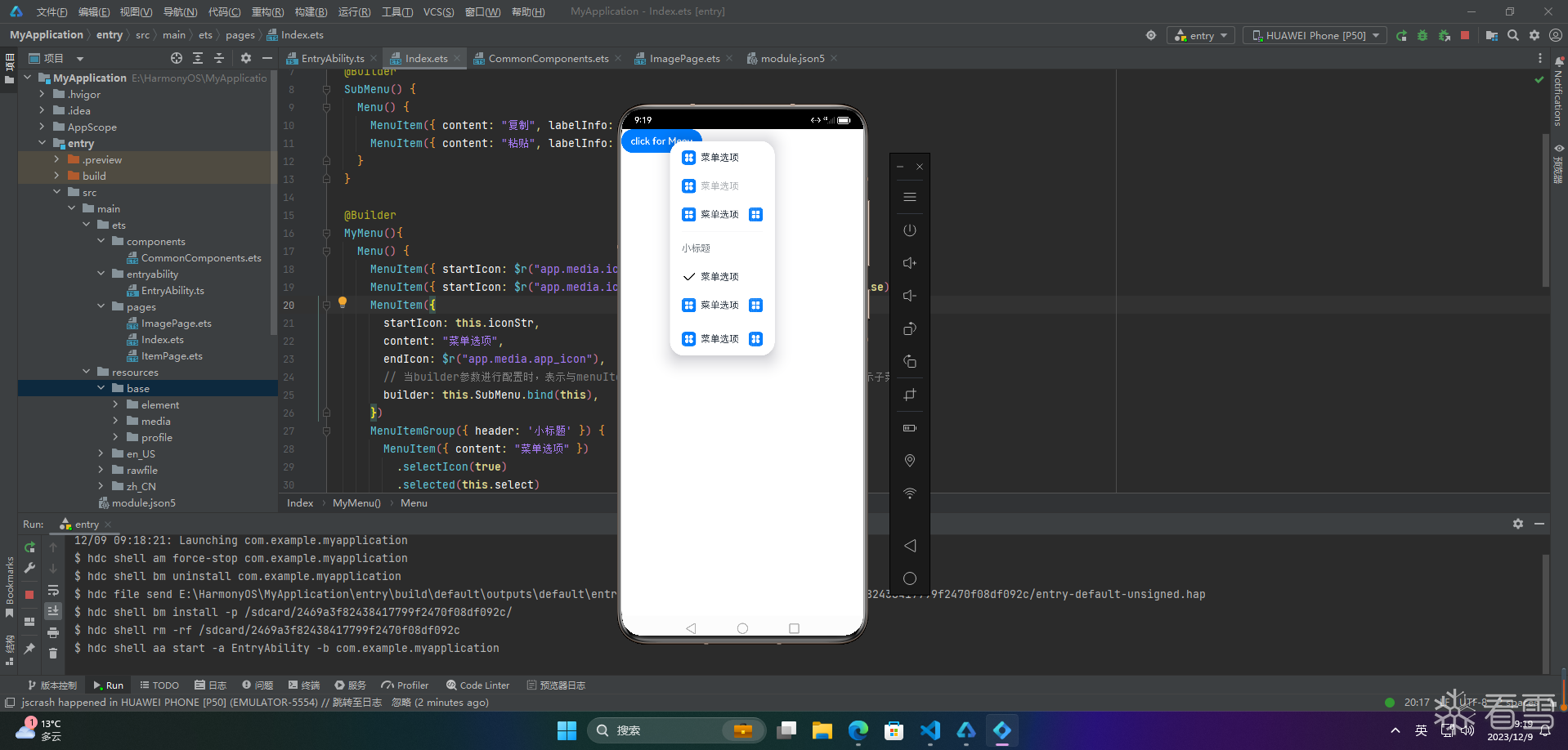Open Microsoft Edge from taskbar

coord(858,730)
